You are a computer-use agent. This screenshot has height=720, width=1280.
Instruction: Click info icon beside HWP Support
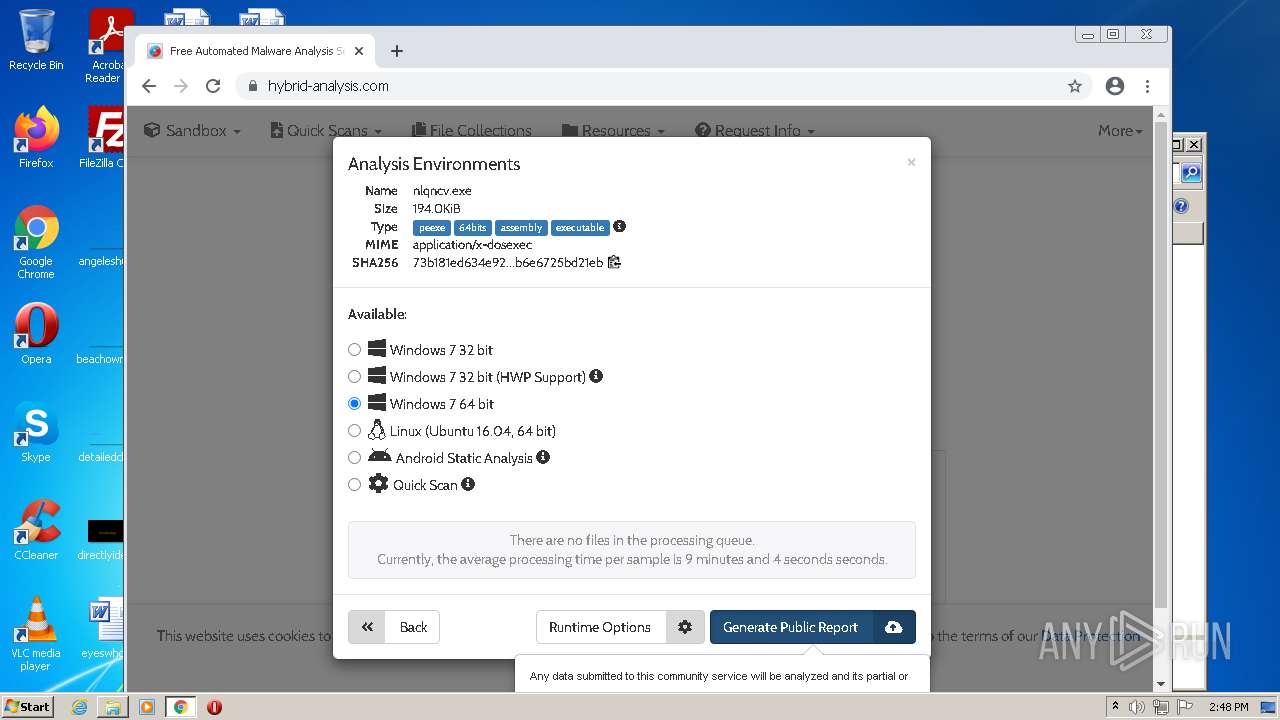point(596,376)
